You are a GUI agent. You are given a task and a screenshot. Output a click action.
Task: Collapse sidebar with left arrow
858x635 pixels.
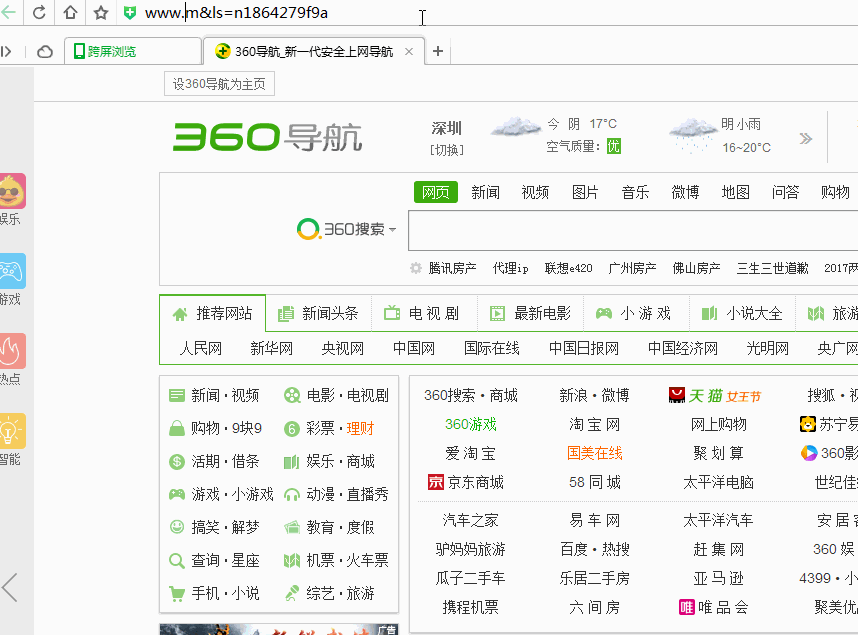10,587
